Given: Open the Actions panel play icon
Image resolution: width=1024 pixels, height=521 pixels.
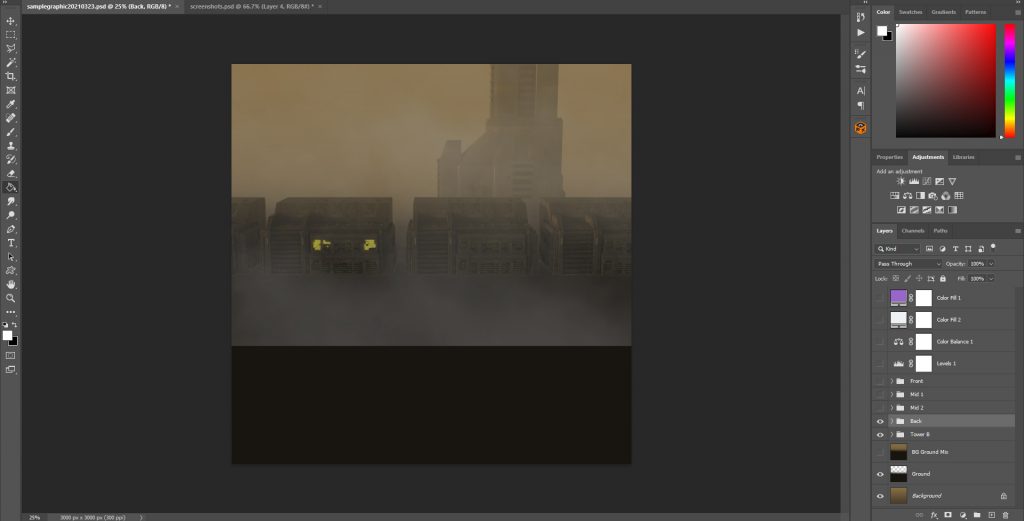Looking at the screenshot, I should (860, 32).
